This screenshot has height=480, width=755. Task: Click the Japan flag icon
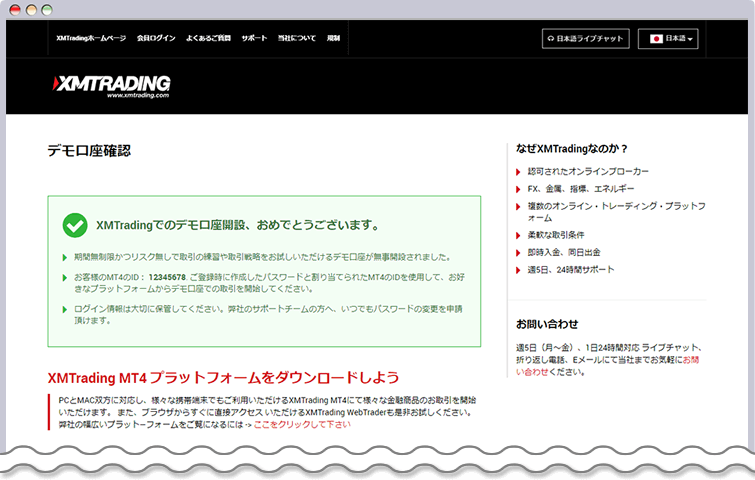pos(656,39)
